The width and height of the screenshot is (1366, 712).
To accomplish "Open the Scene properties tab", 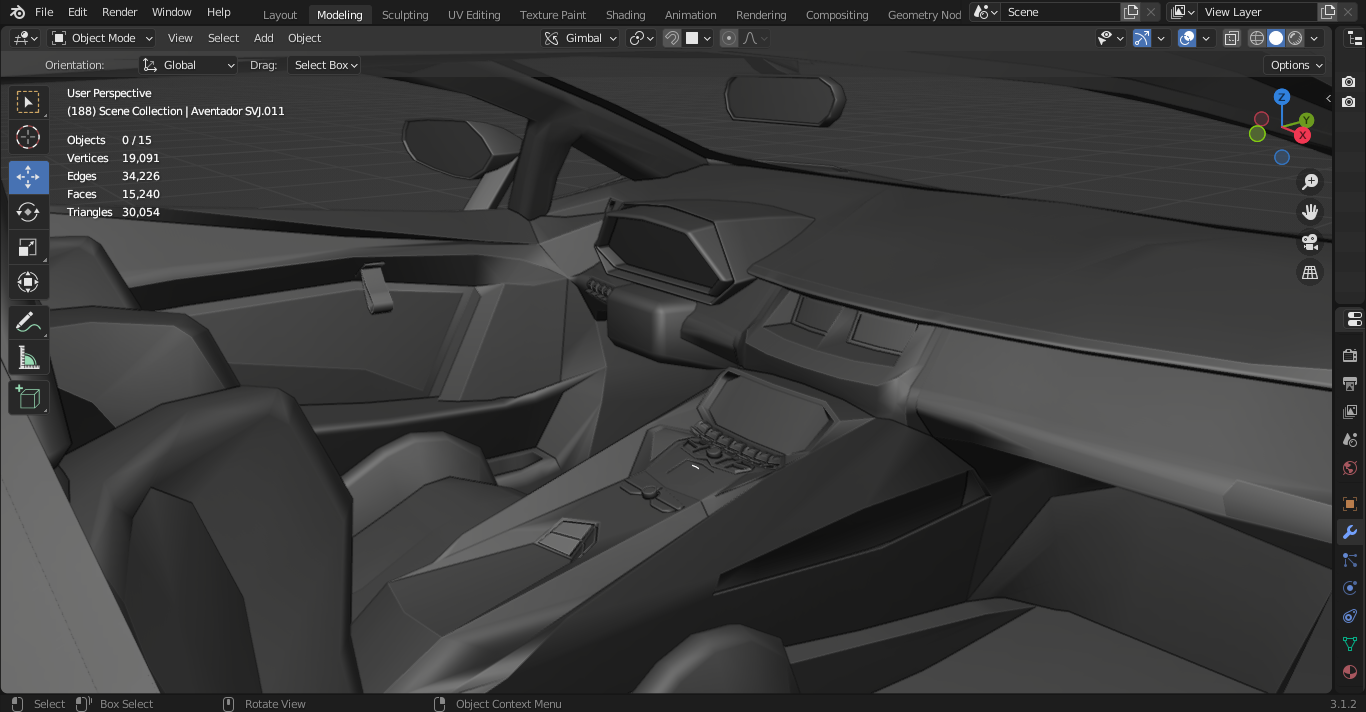I will point(1350,440).
